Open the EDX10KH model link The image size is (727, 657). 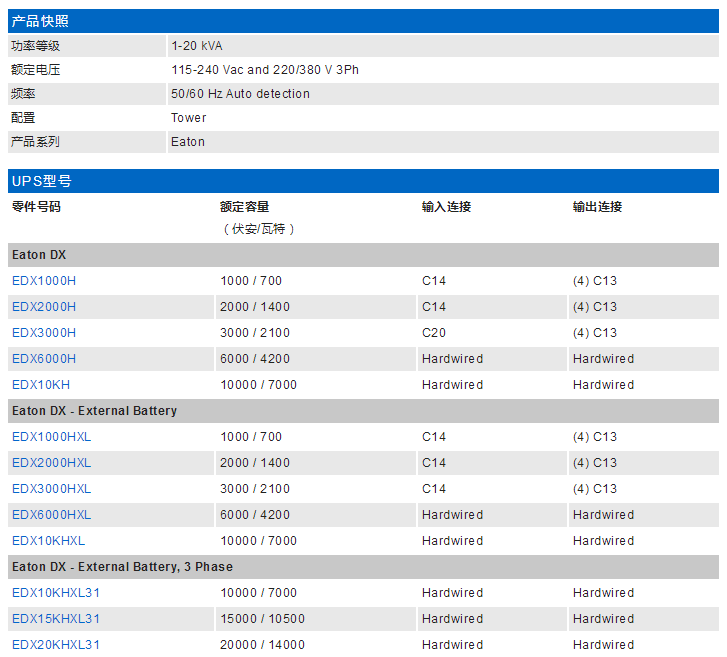click(x=41, y=385)
